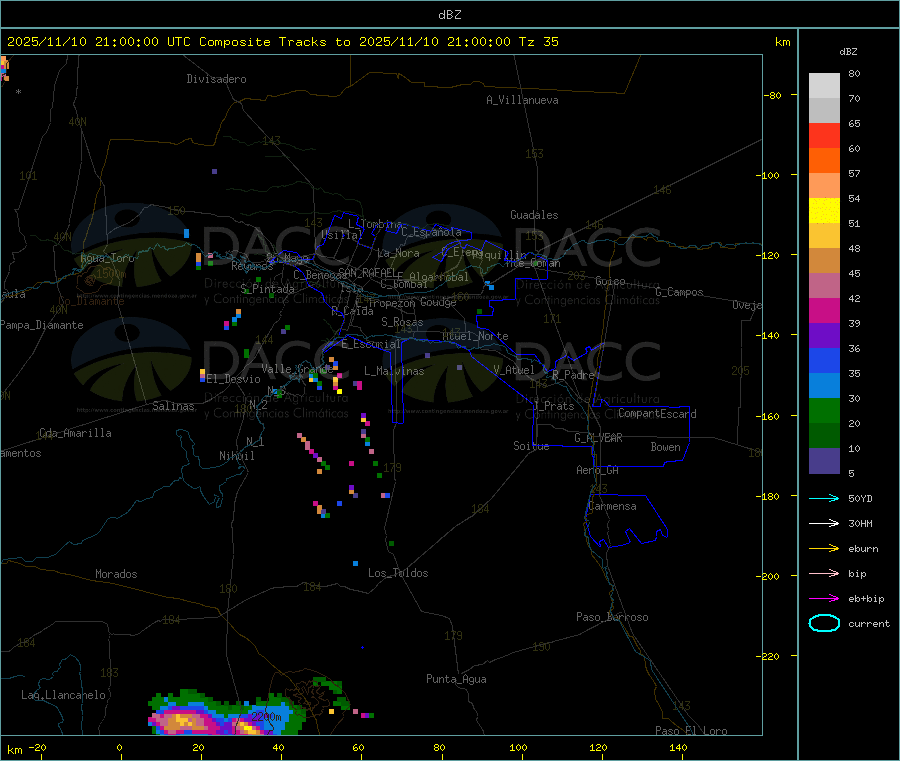Click the cyan current ellipse legend icon
The image size is (900, 761).
[824, 623]
